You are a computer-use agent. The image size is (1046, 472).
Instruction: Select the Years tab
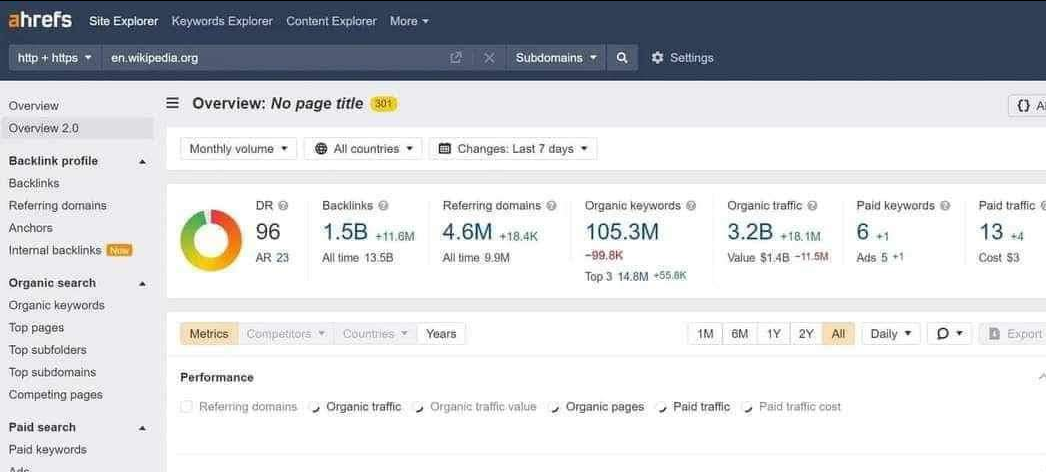(441, 334)
